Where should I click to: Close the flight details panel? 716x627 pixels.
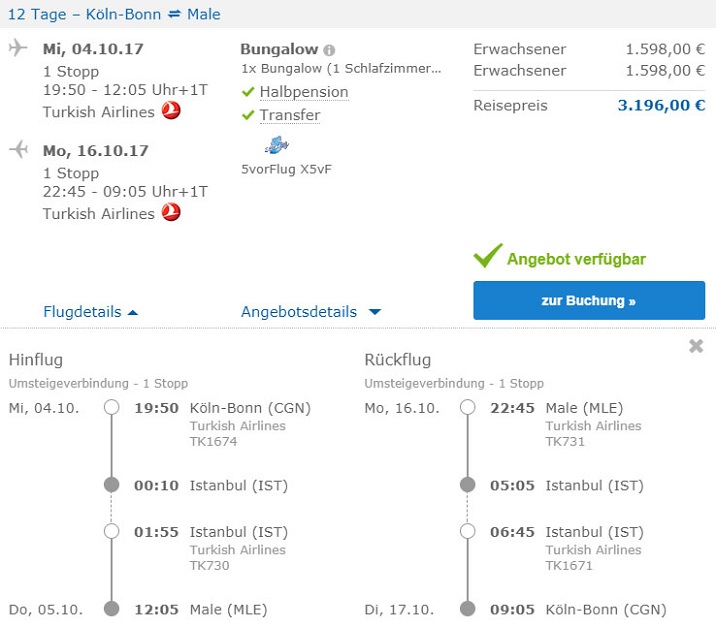tap(696, 346)
